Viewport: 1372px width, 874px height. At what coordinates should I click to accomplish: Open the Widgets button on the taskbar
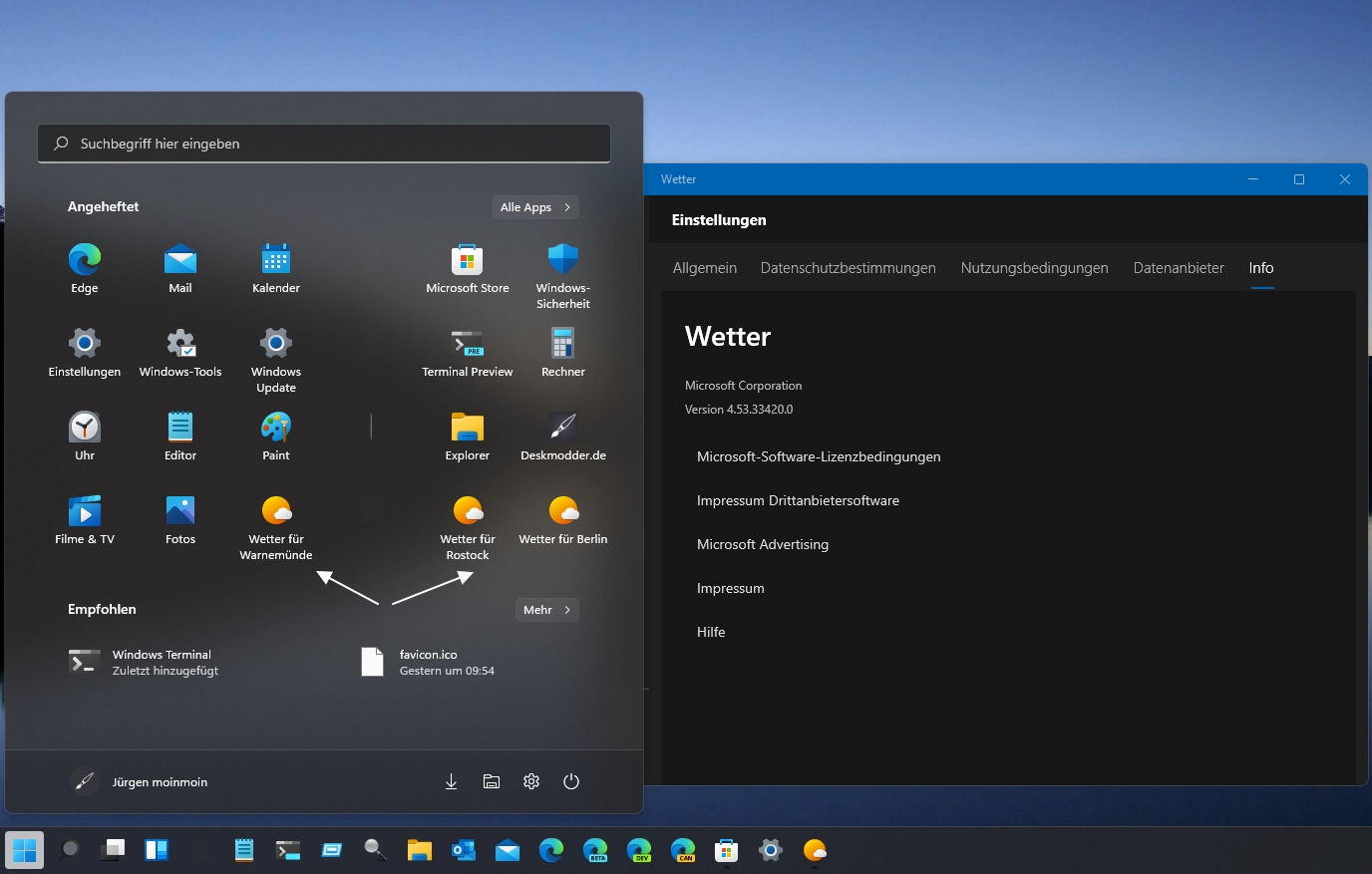pyautogui.click(x=157, y=850)
